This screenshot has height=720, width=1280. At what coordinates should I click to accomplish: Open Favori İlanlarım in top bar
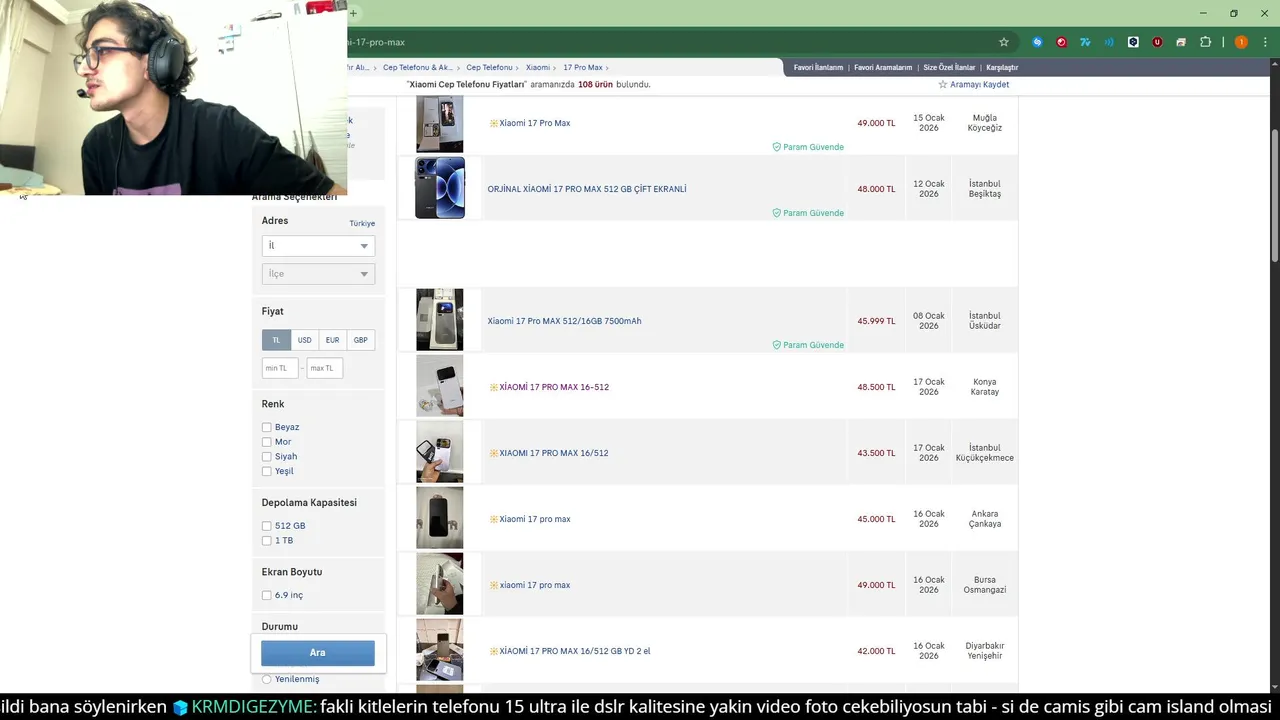[x=818, y=68]
